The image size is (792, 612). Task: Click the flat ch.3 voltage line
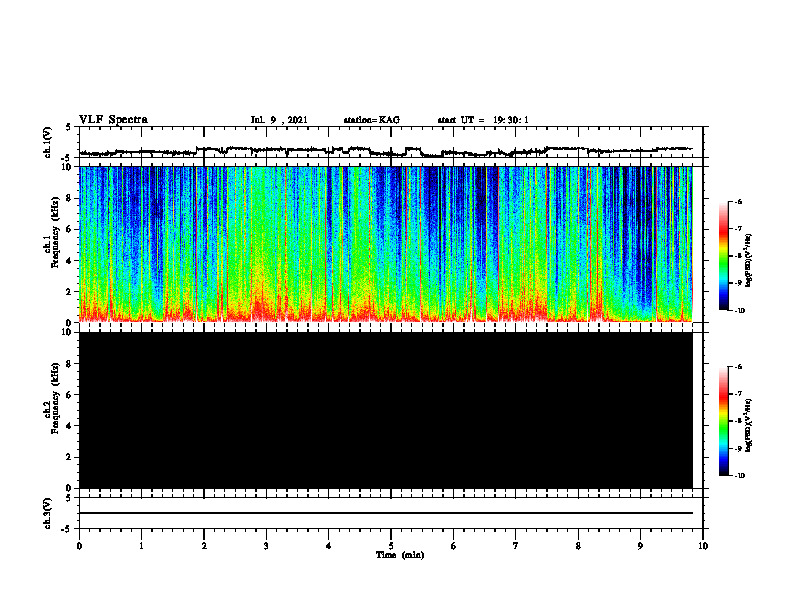point(386,513)
